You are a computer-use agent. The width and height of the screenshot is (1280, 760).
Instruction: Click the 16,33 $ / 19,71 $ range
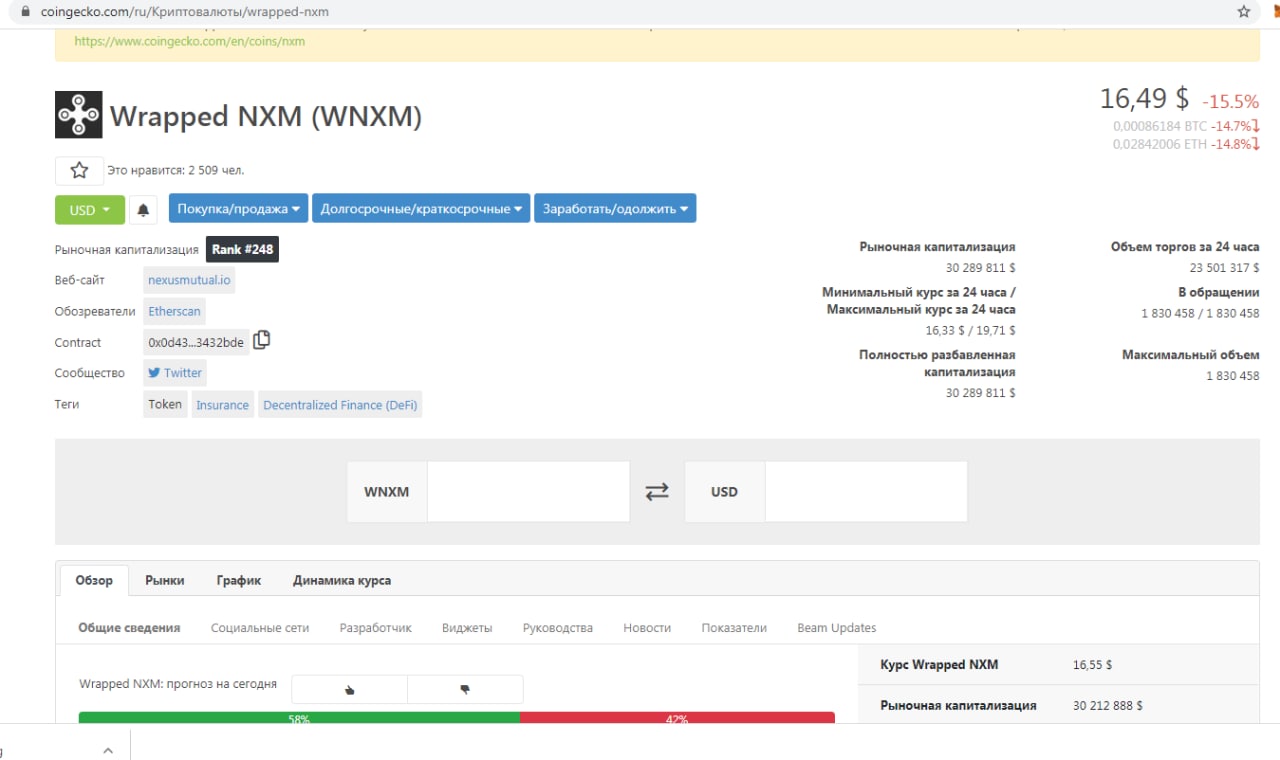pos(970,330)
